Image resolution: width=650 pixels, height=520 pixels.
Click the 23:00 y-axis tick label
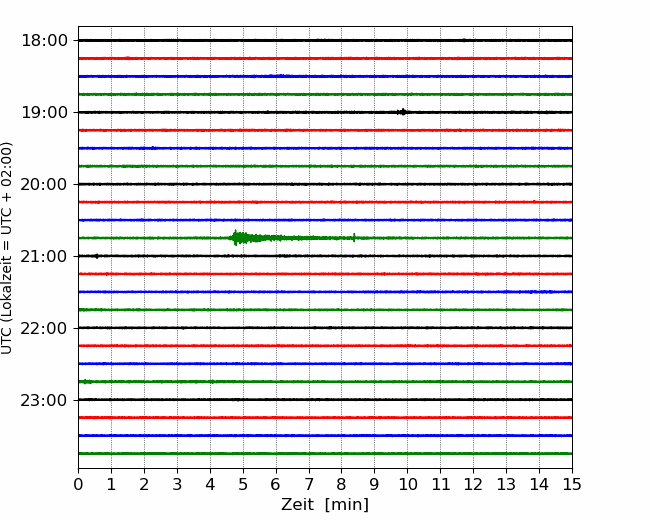click(44, 401)
